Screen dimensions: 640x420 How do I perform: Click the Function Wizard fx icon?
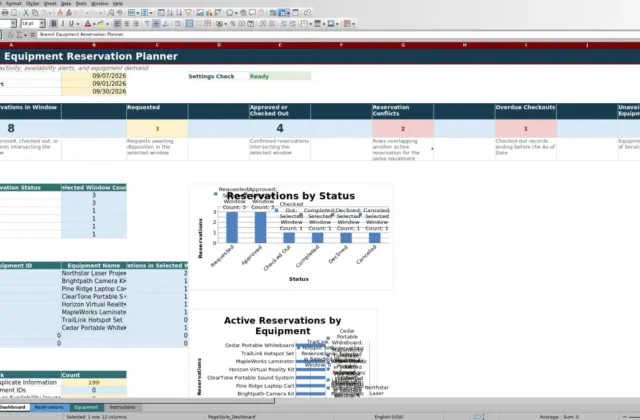point(10,35)
